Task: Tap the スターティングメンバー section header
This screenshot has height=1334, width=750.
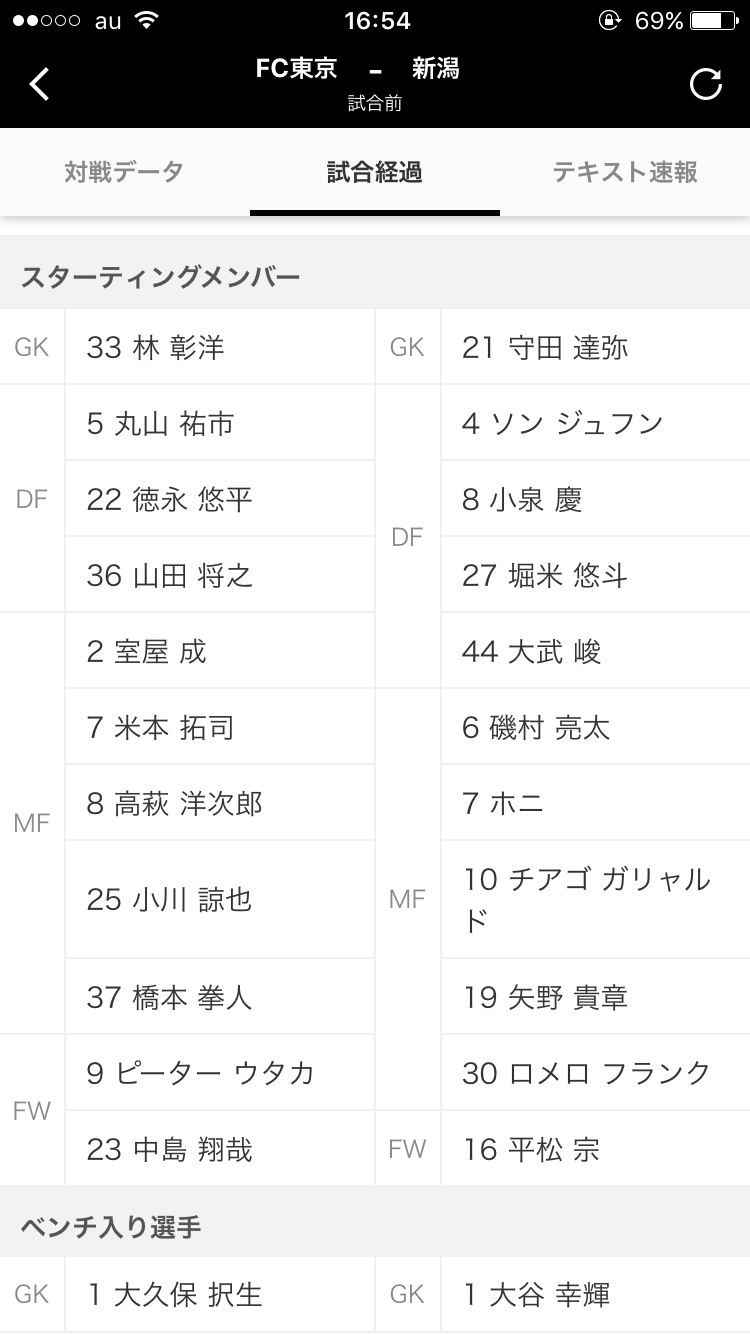Action: click(161, 277)
